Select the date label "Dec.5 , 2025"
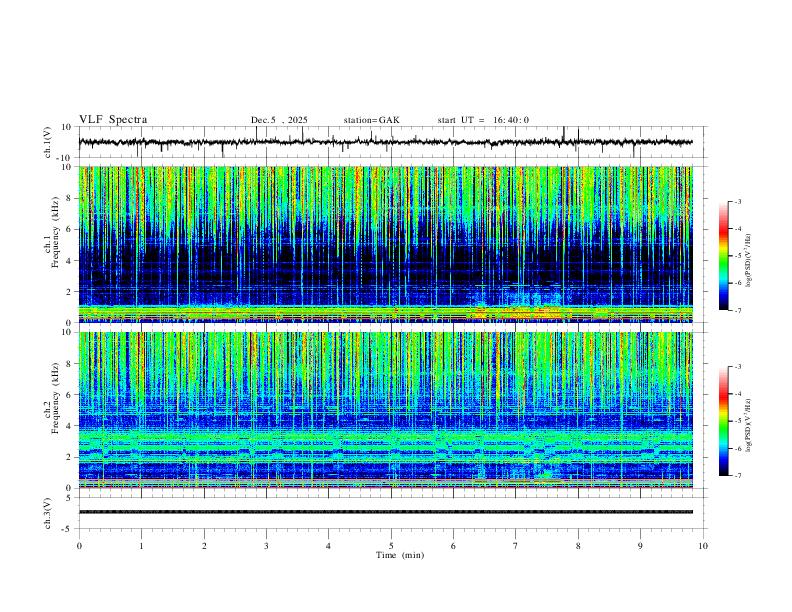 (279, 120)
